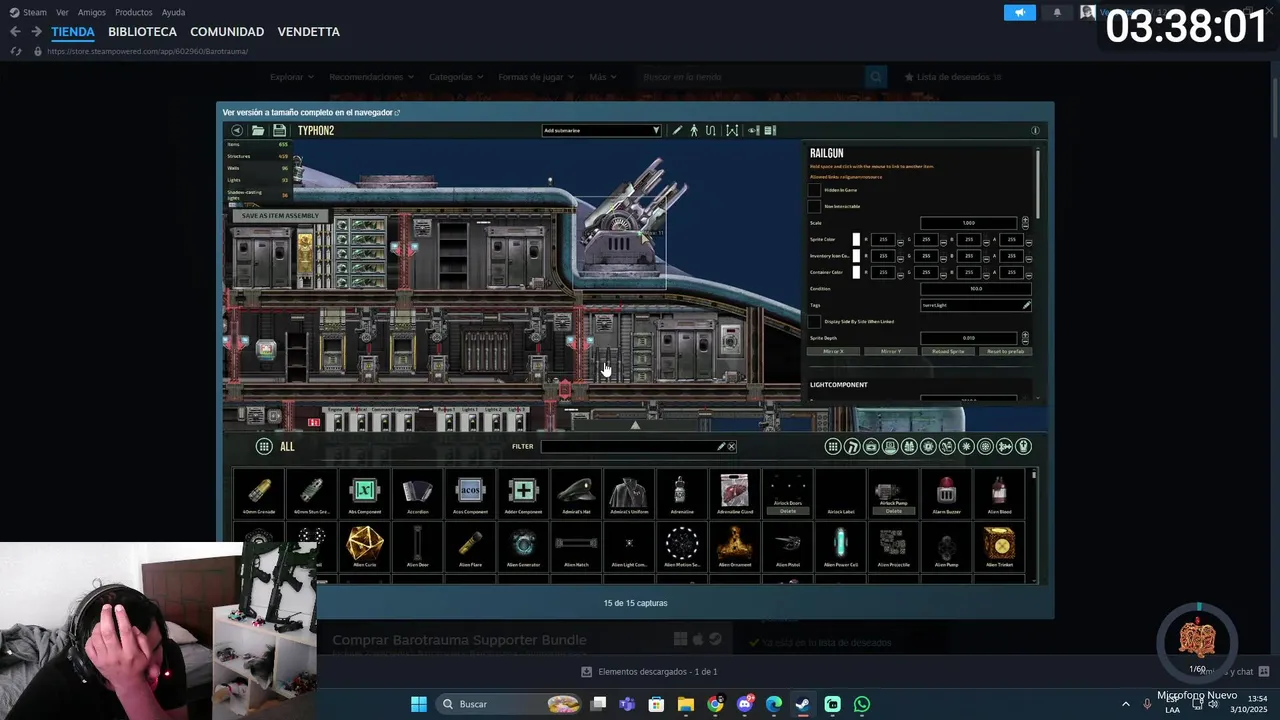The height and width of the screenshot is (720, 1280).
Task: Click SAVE AS ITEM ASSEMBLY button
Action: click(280, 216)
